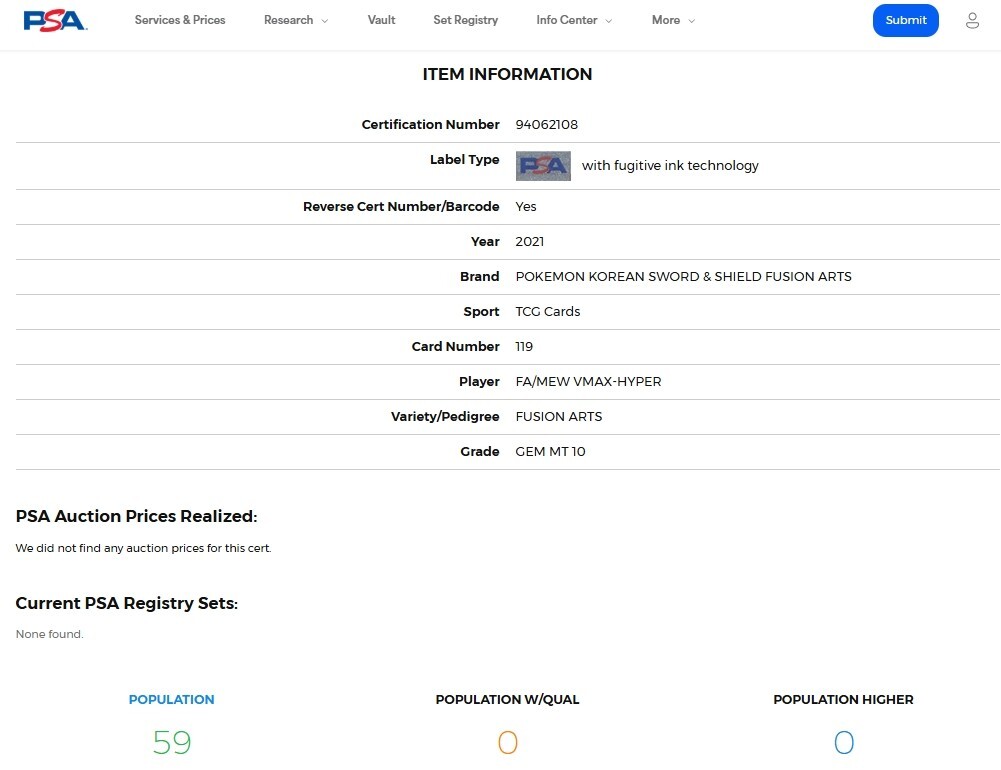Image resolution: width=1001 pixels, height=770 pixels.
Task: Expand the More dropdown menu
Action: coord(673,20)
